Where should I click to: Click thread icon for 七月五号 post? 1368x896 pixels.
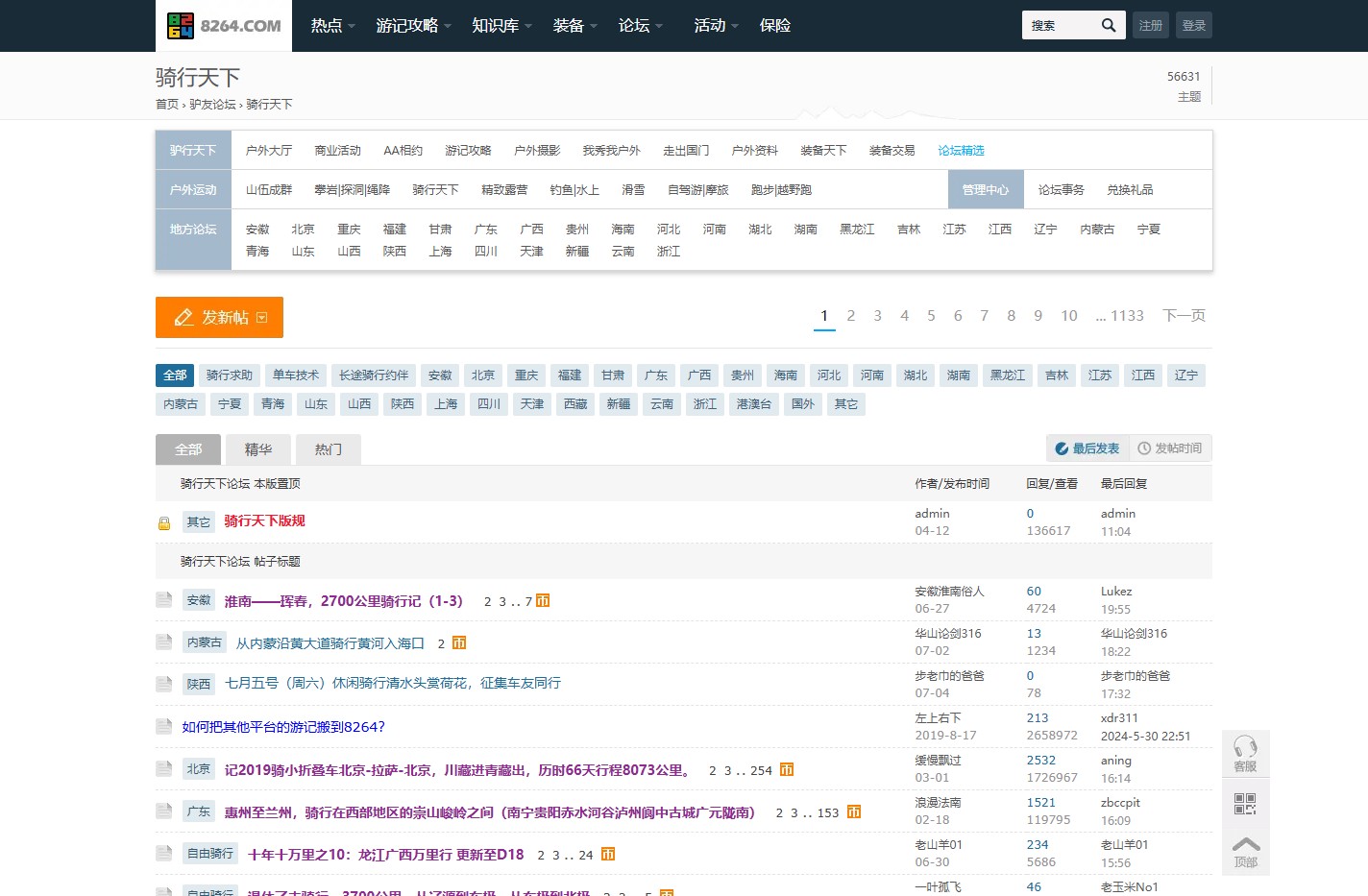163,684
